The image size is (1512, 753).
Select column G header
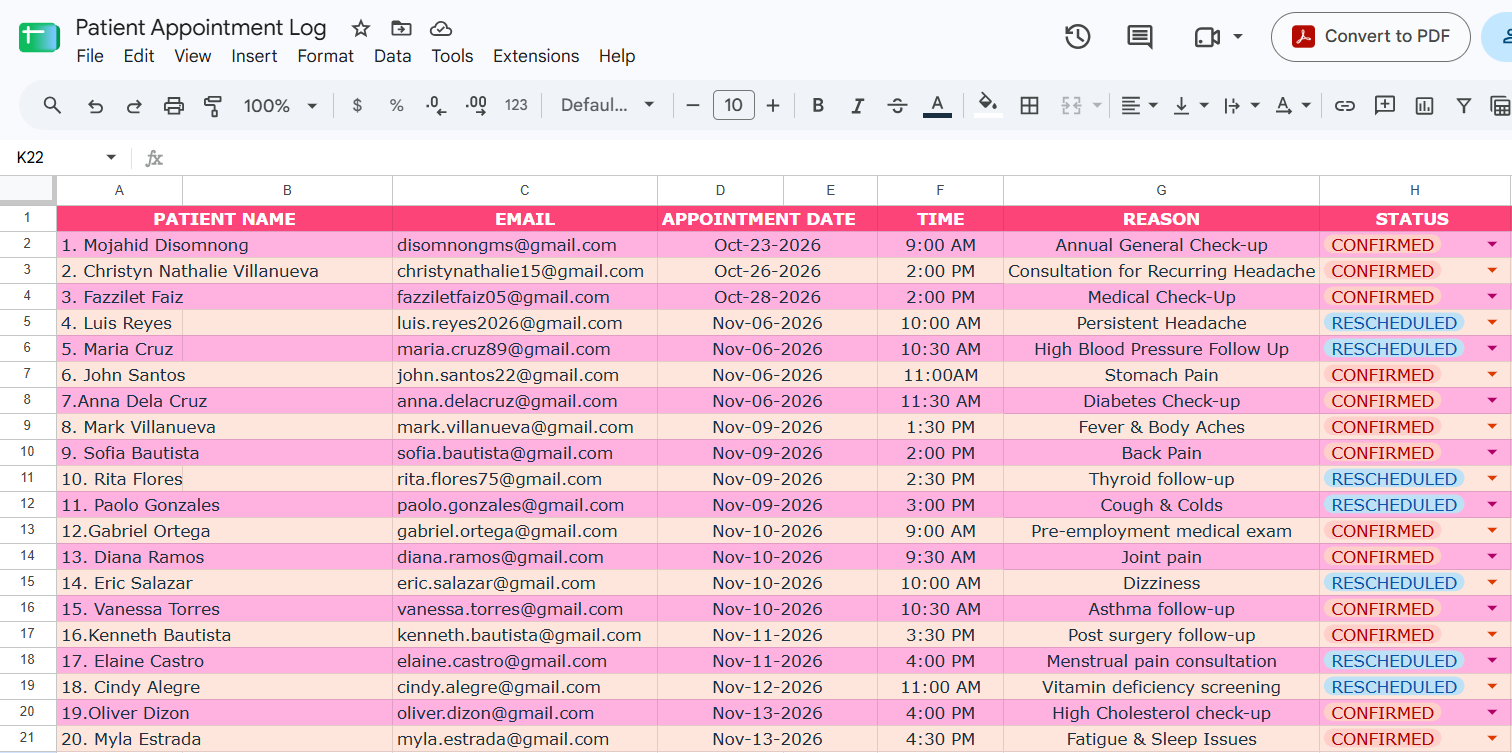(x=1161, y=190)
